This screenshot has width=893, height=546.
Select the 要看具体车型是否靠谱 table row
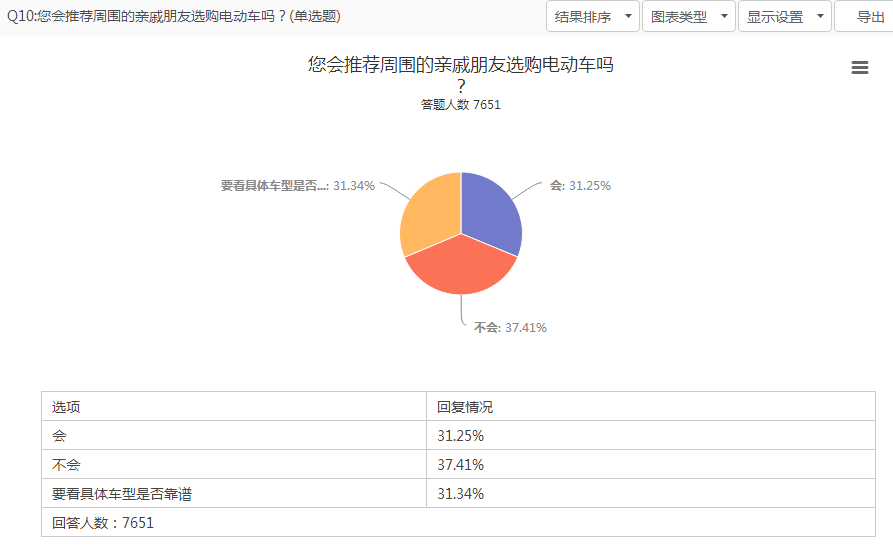tap(458, 494)
